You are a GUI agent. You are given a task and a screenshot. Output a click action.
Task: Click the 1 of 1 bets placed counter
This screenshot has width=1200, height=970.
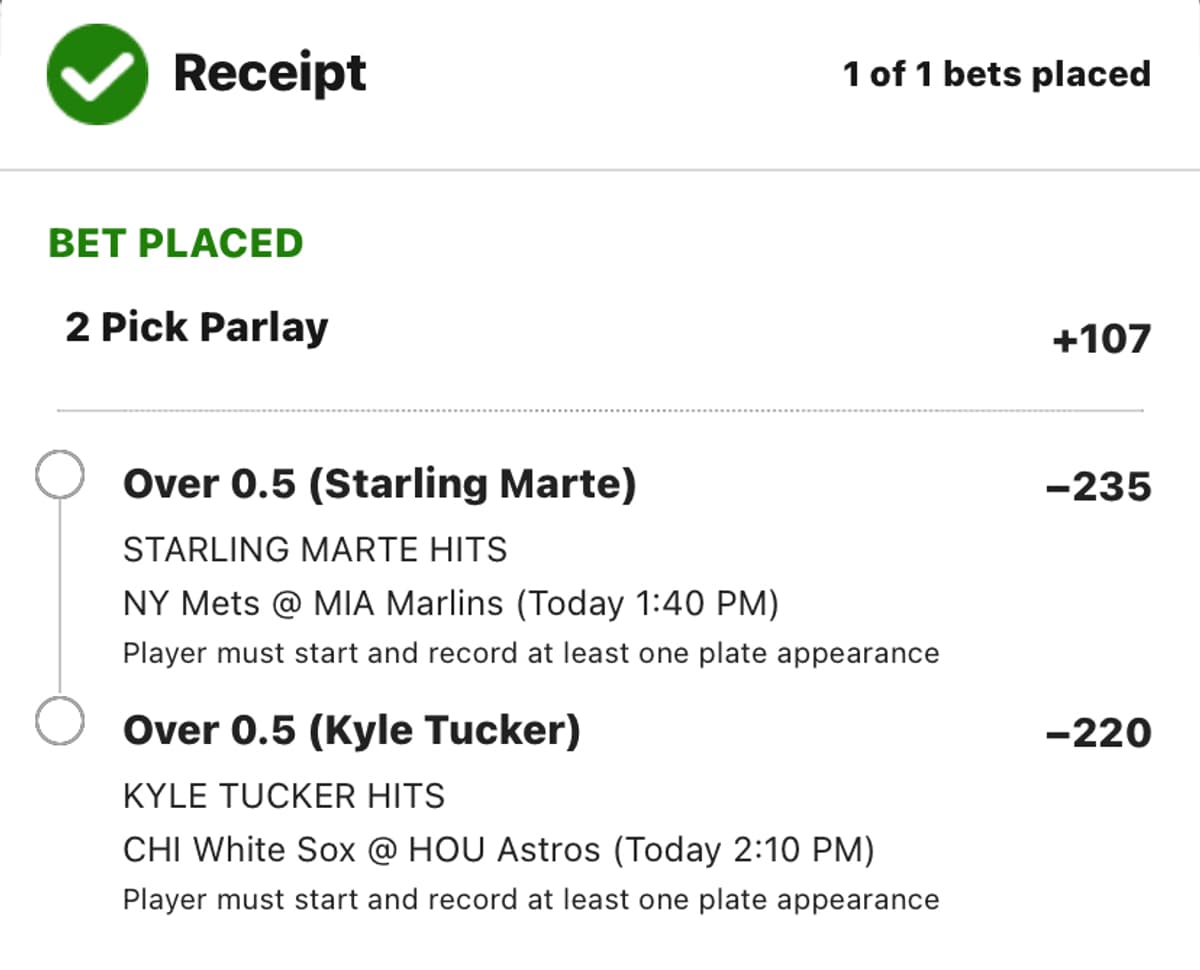[x=998, y=72]
